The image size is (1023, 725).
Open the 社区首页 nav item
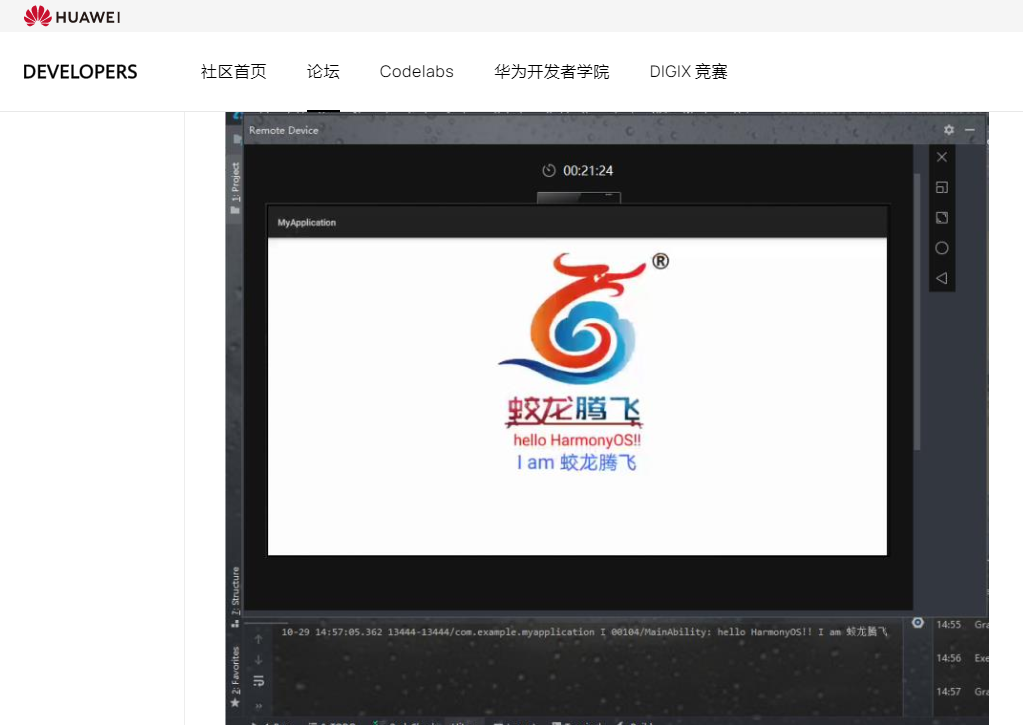[234, 72]
